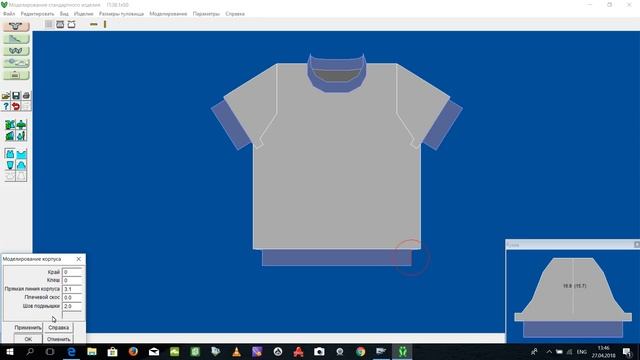Choose the cyan neckline piece icon
640x360 pixels.
21,154
